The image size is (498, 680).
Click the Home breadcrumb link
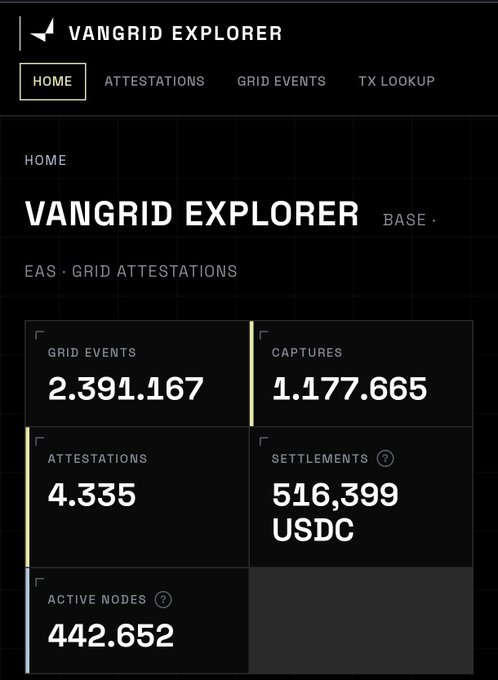tap(46, 160)
